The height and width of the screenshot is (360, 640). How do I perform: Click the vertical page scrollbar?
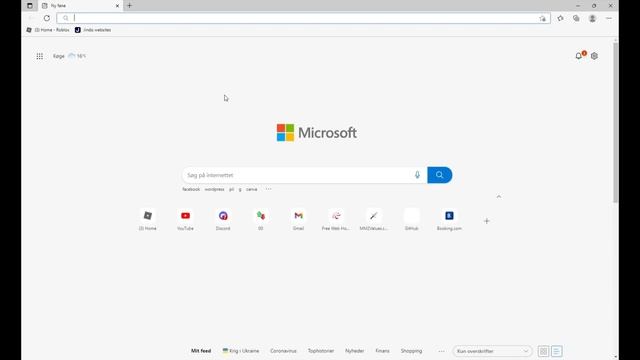pos(616,122)
